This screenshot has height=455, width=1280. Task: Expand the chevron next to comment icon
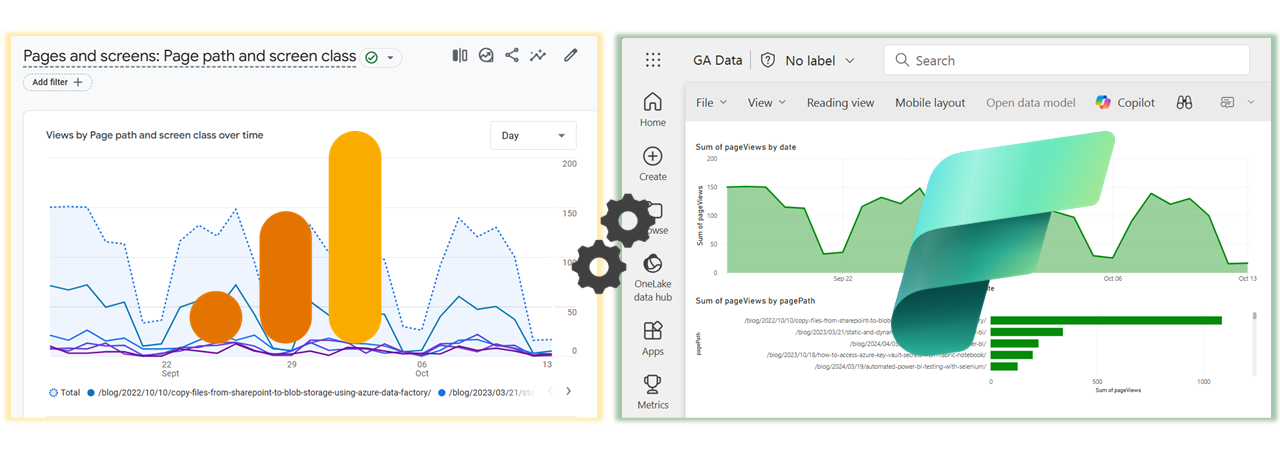(x=1253, y=102)
